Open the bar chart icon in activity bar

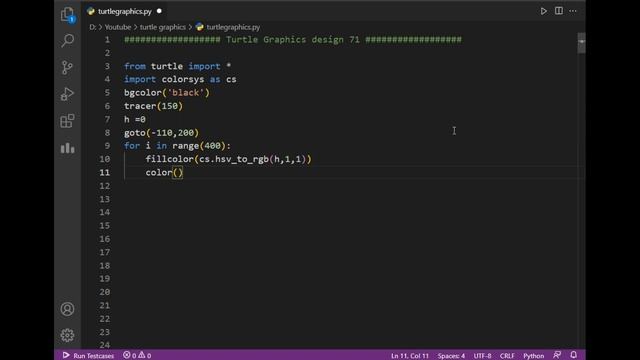tap(67, 148)
